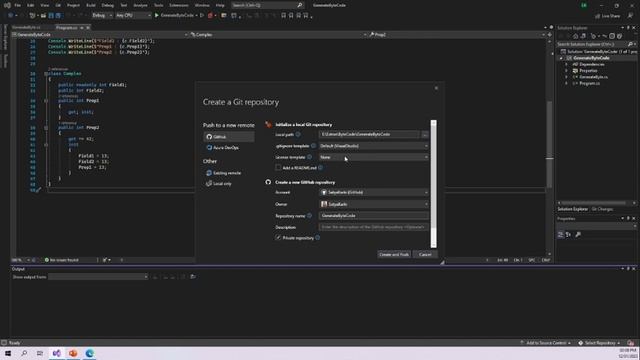Click the Description input field

pos(373,227)
